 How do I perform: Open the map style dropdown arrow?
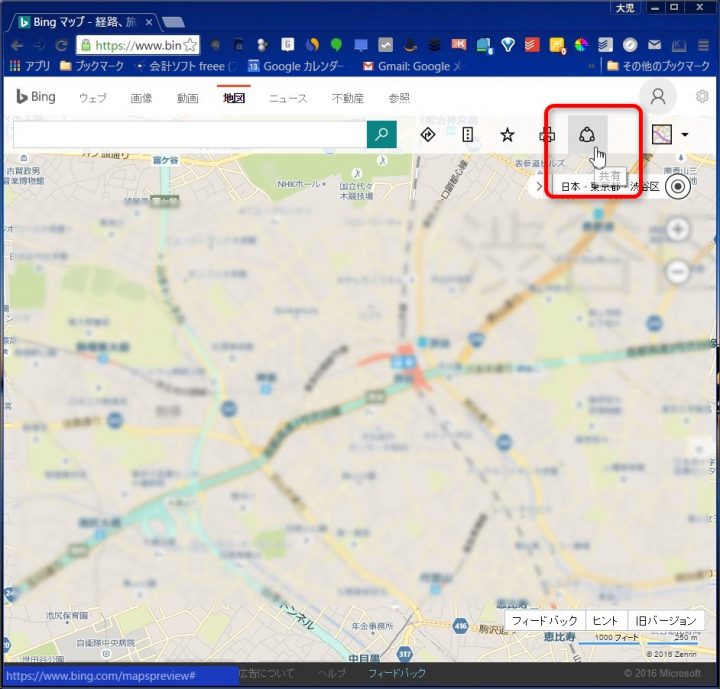coord(685,135)
